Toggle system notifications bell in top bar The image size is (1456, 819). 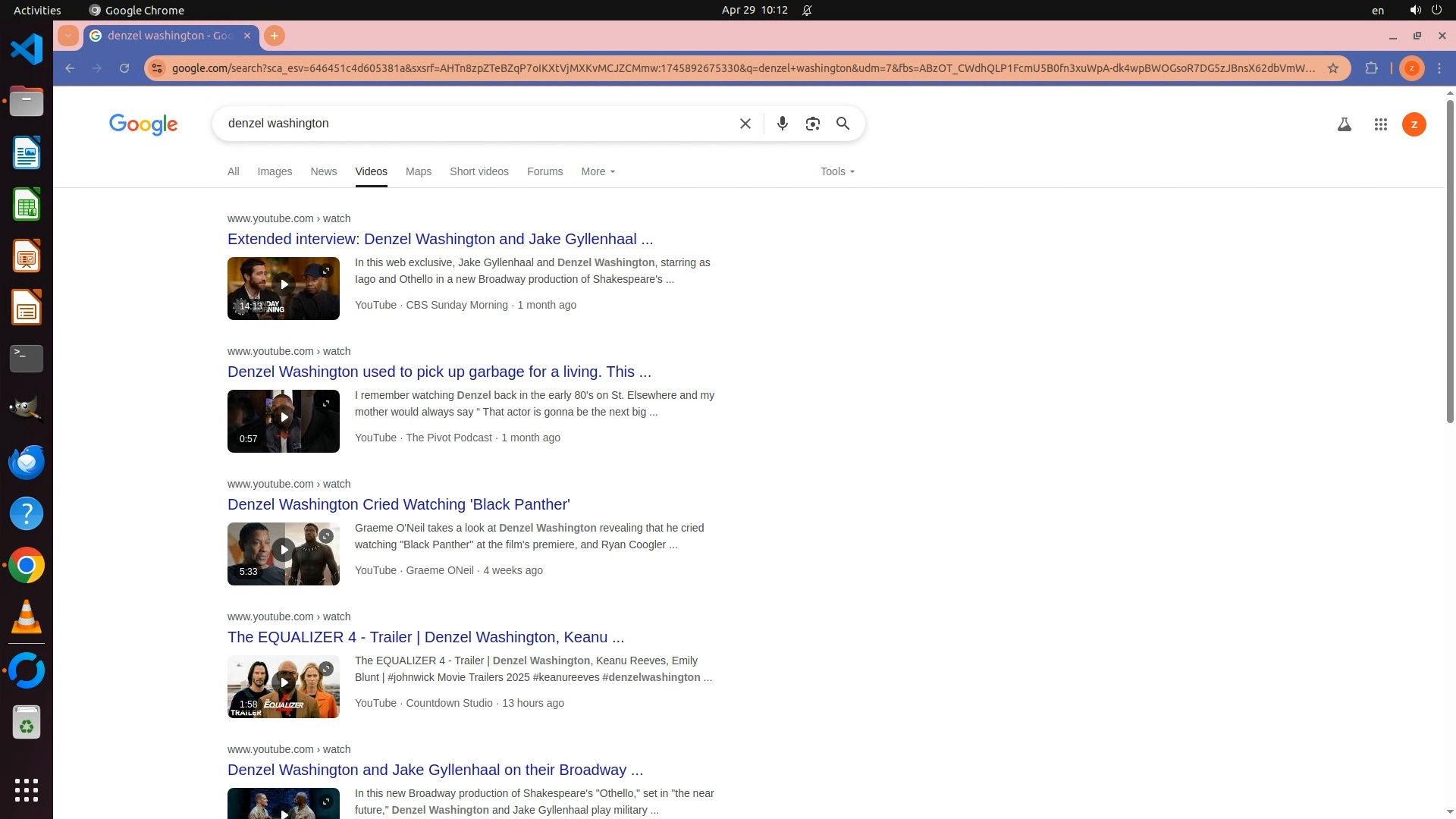pyautogui.click(x=807, y=10)
